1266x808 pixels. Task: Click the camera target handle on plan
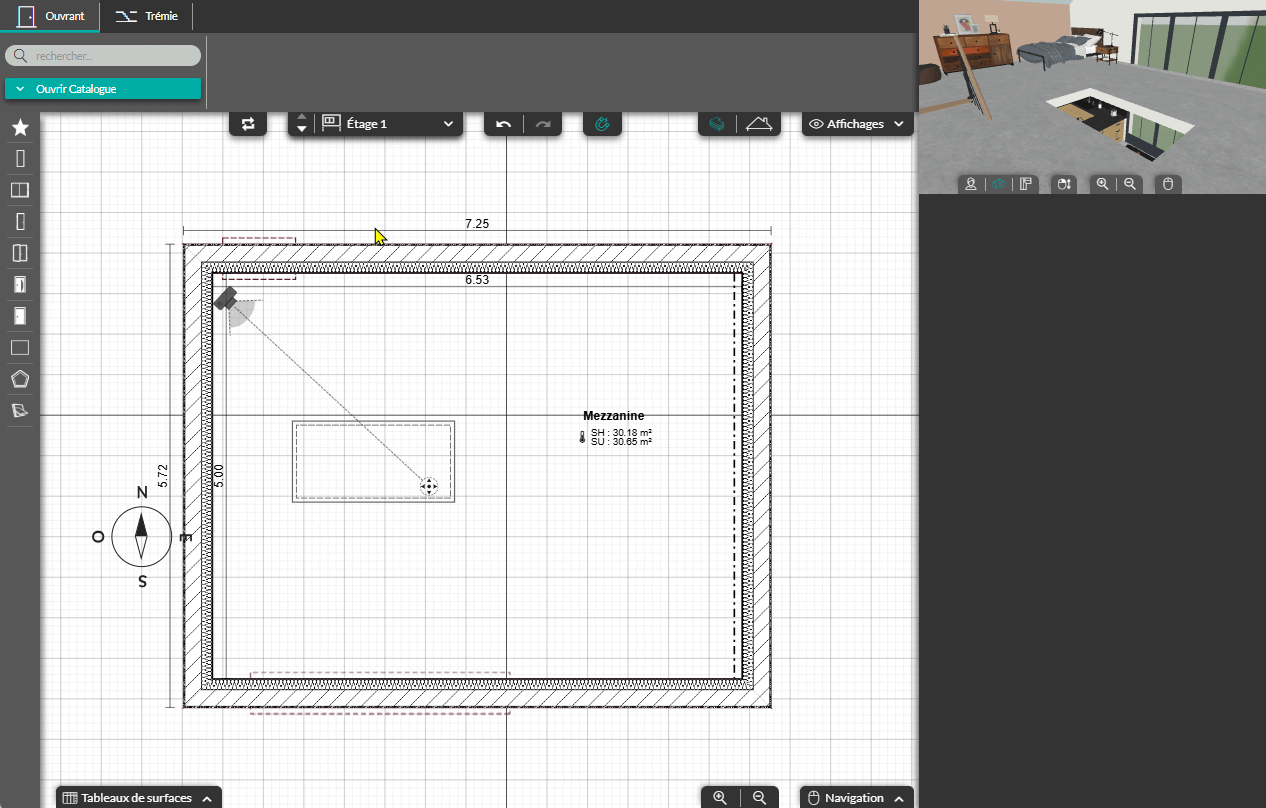click(x=429, y=486)
